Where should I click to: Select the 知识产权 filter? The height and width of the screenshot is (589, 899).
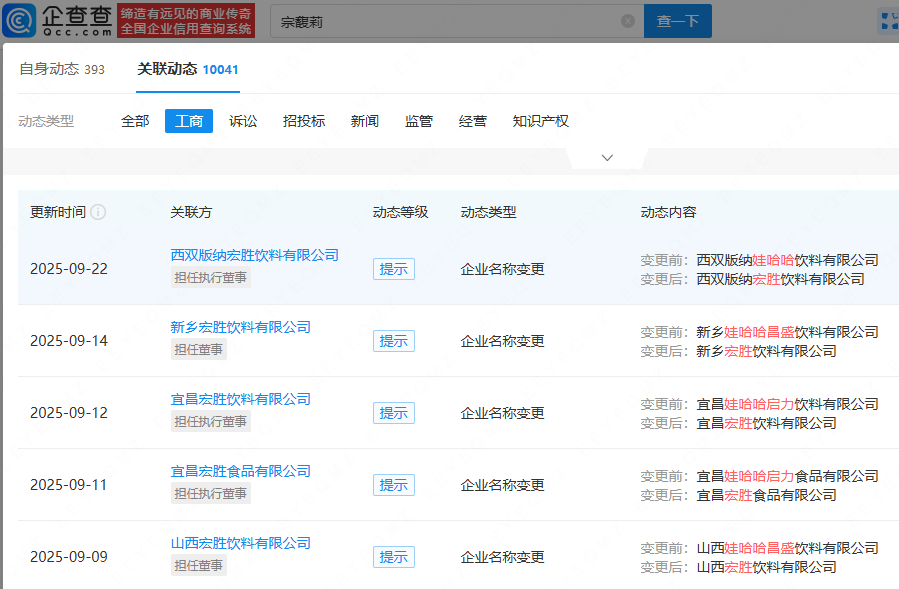[540, 121]
